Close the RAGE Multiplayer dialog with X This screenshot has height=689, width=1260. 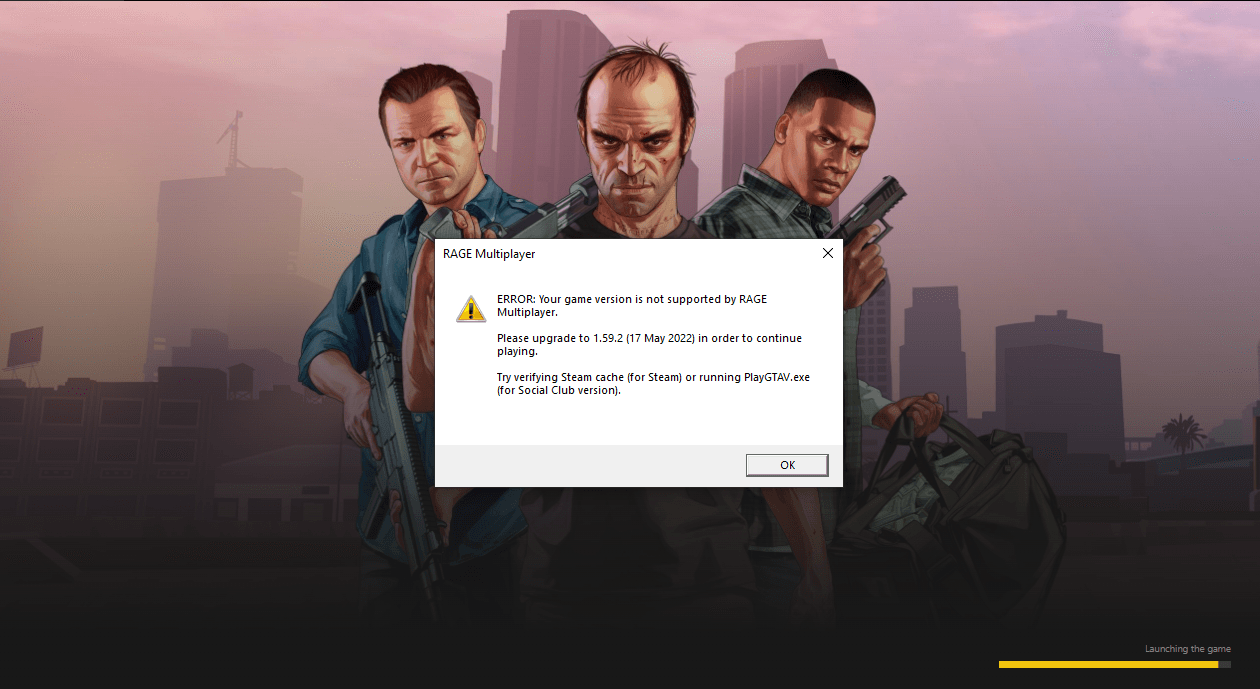pos(827,253)
